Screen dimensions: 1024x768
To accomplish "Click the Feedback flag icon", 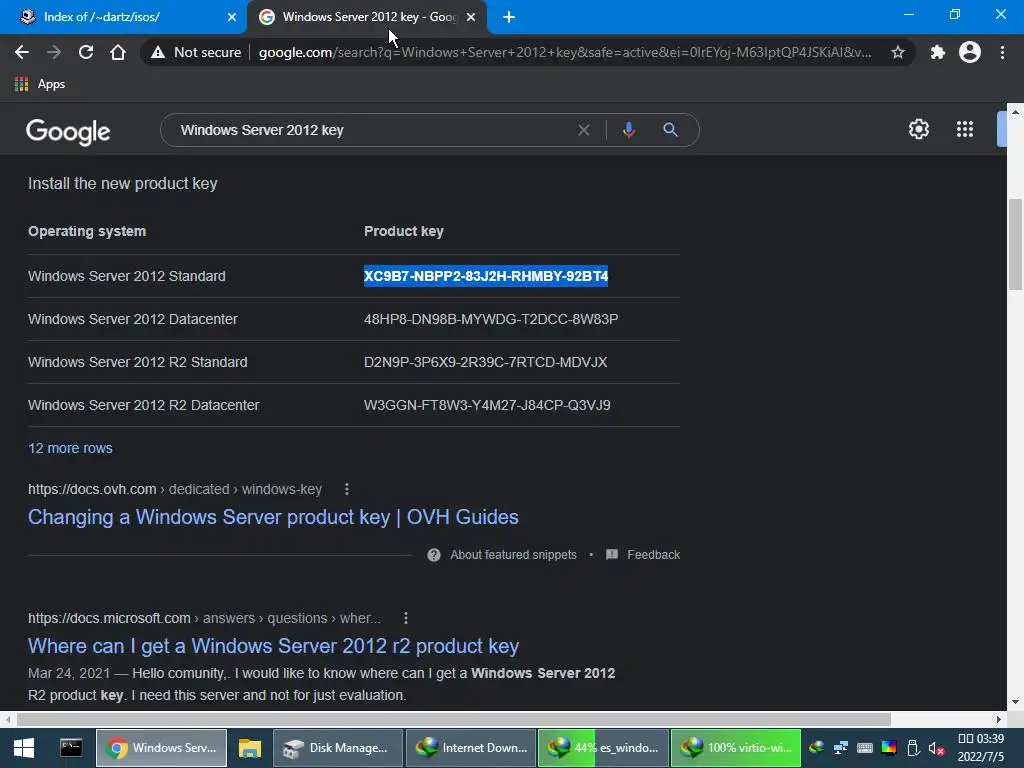I will [612, 554].
